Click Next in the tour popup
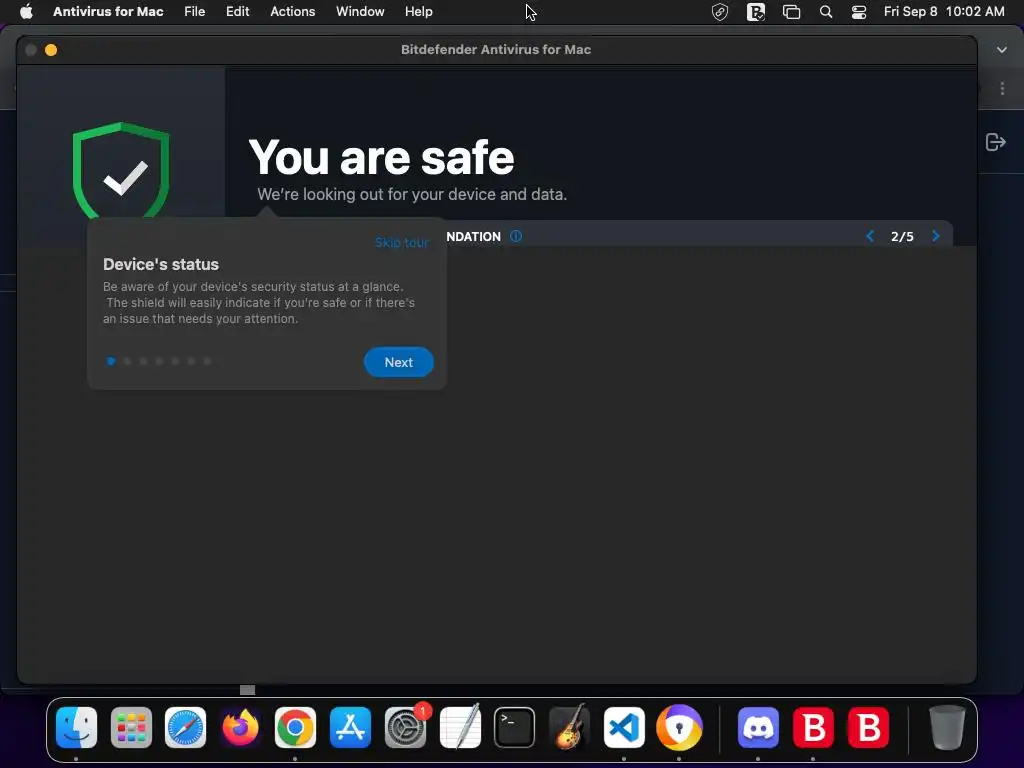Image resolution: width=1024 pixels, height=768 pixels. (398, 362)
